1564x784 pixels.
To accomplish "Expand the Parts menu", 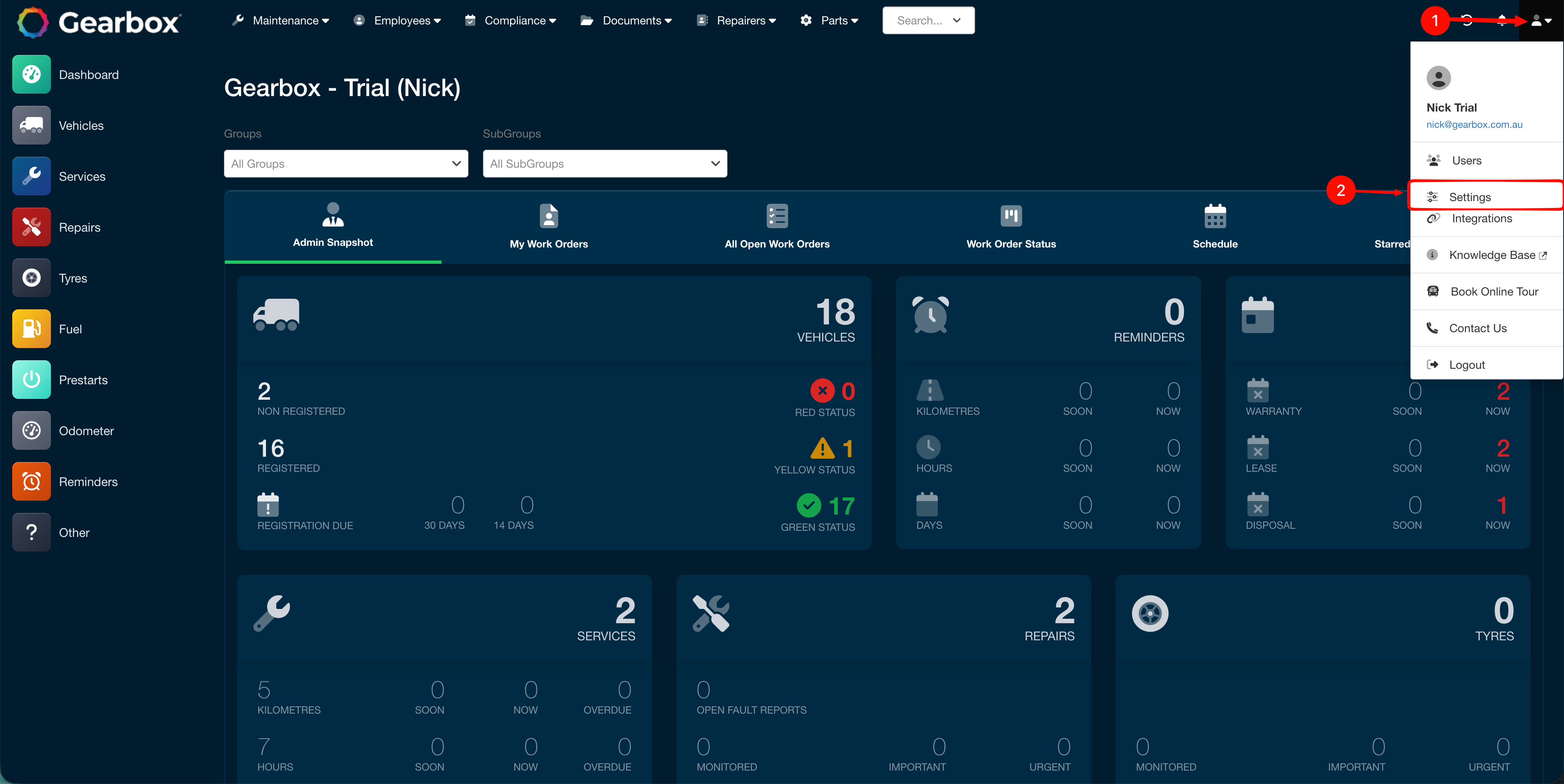I will point(829,21).
